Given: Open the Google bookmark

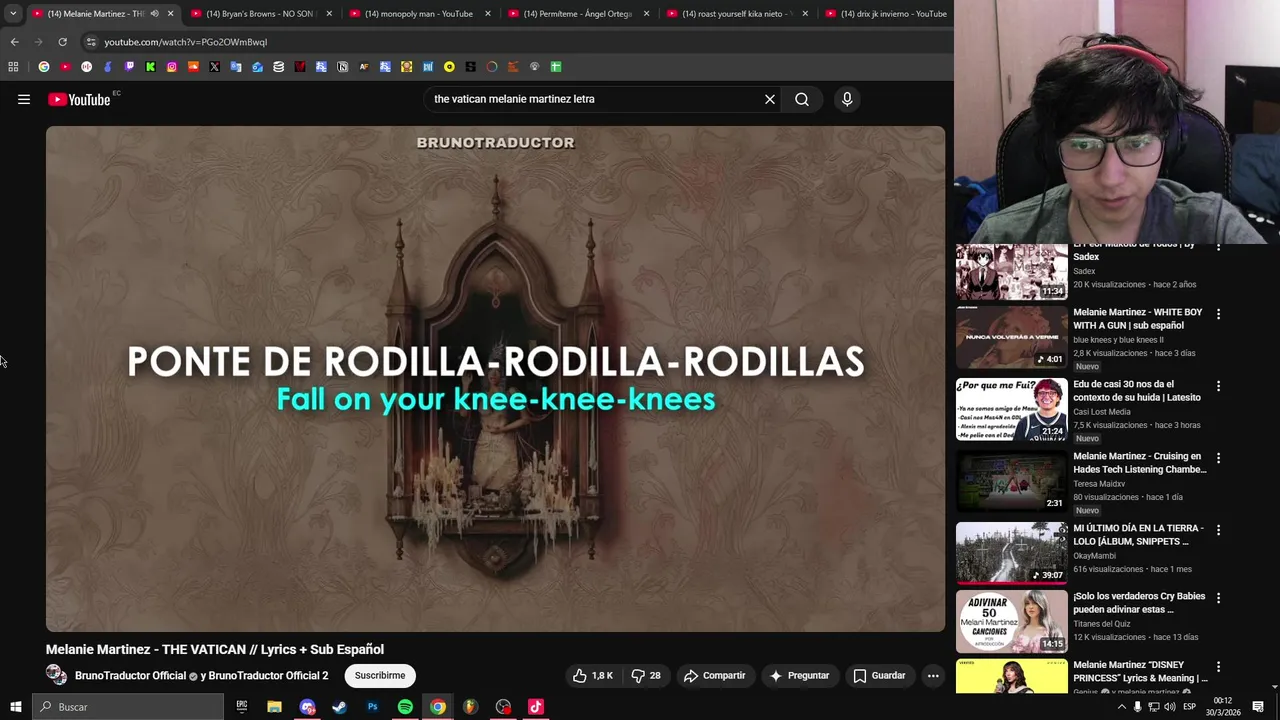Looking at the screenshot, I should pyautogui.click(x=44, y=67).
